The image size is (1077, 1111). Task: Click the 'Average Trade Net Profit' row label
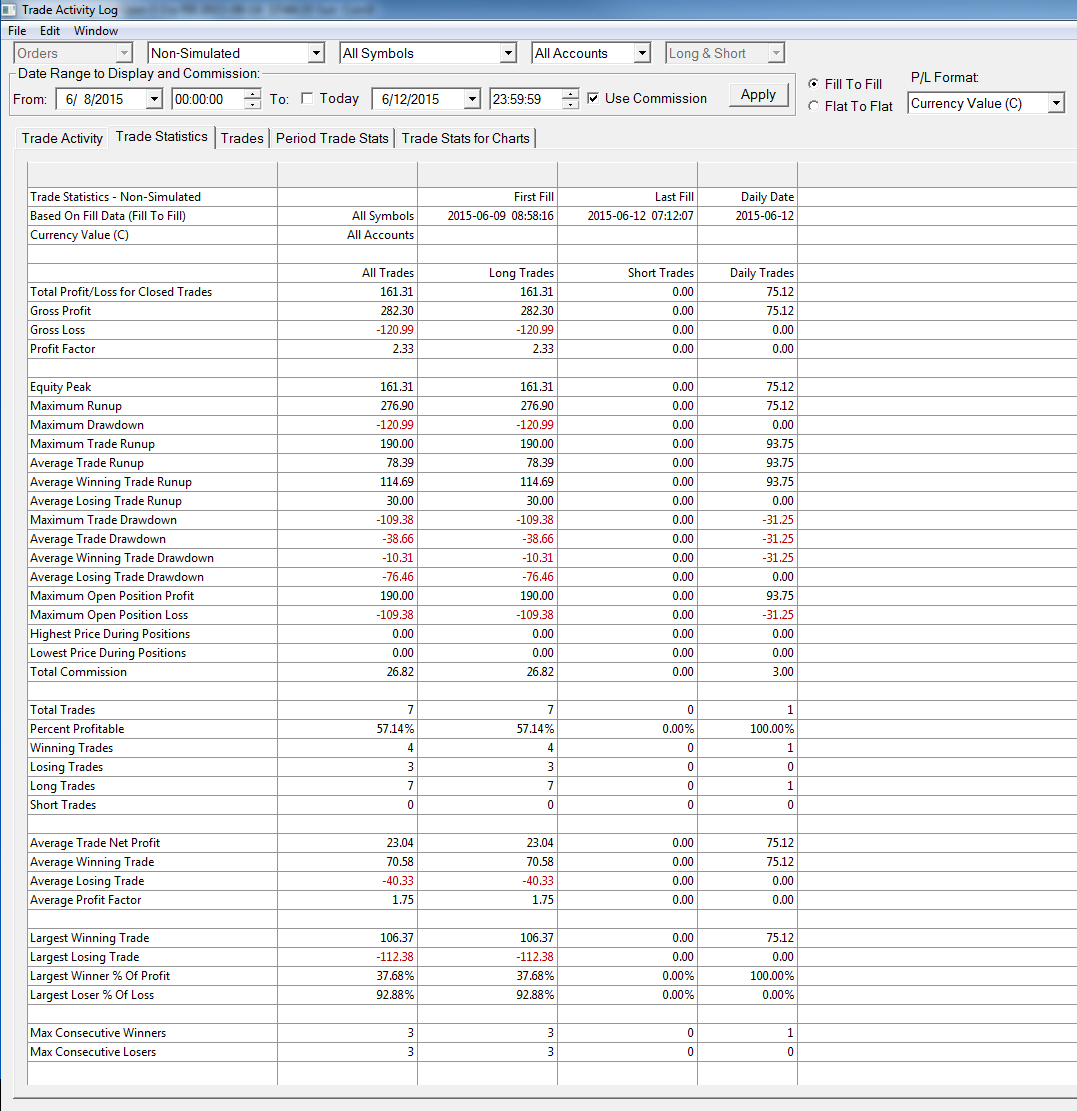point(95,843)
